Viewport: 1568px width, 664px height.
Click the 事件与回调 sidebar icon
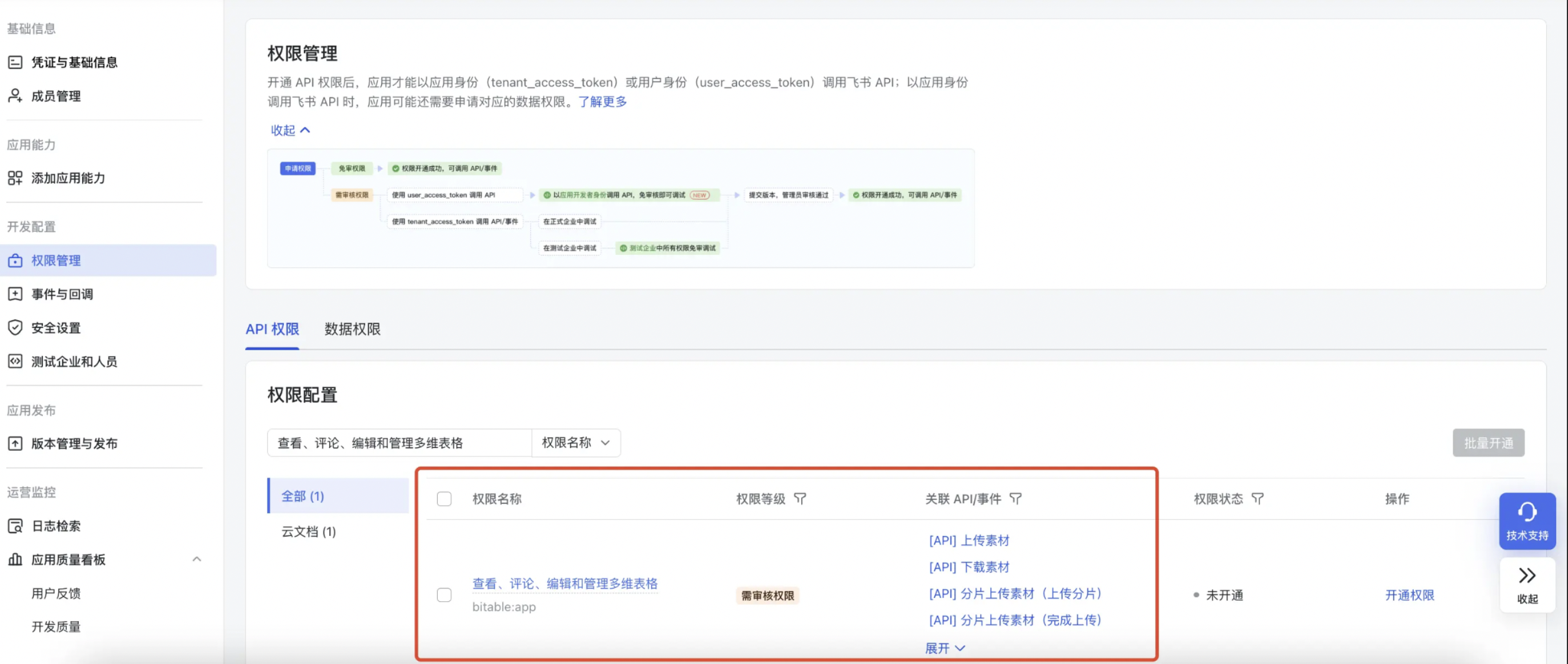(x=15, y=294)
